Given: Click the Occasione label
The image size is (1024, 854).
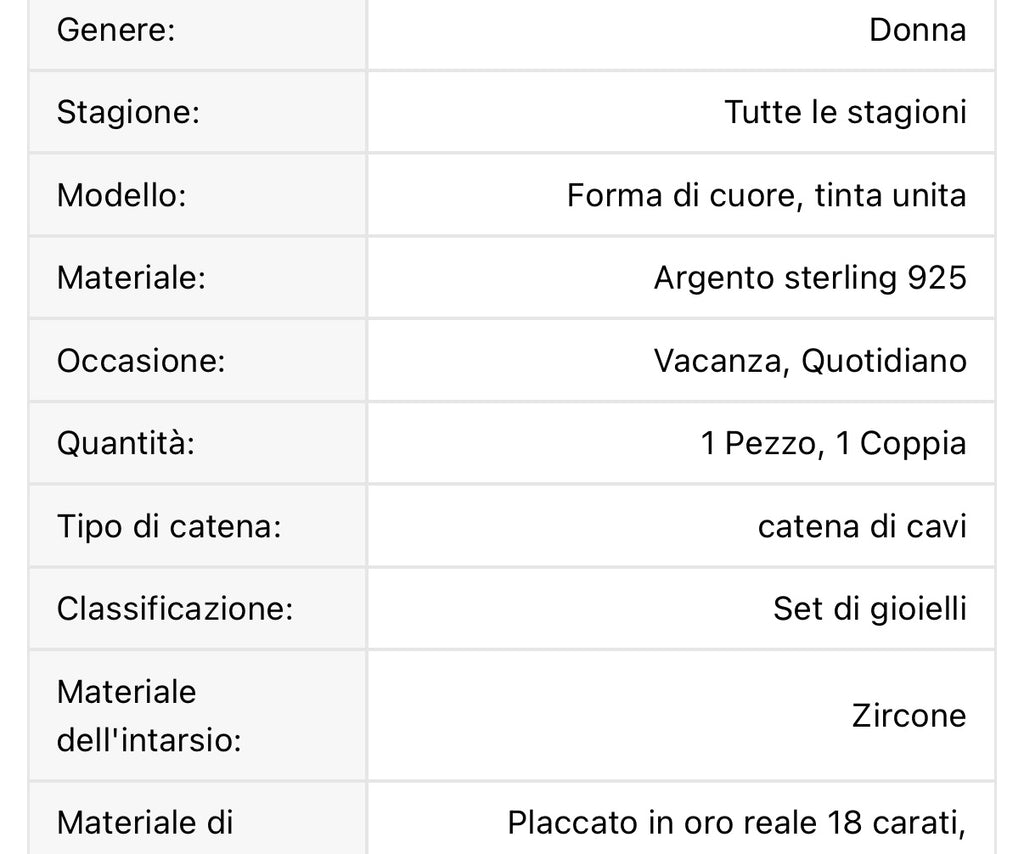Looking at the screenshot, I should (141, 360).
